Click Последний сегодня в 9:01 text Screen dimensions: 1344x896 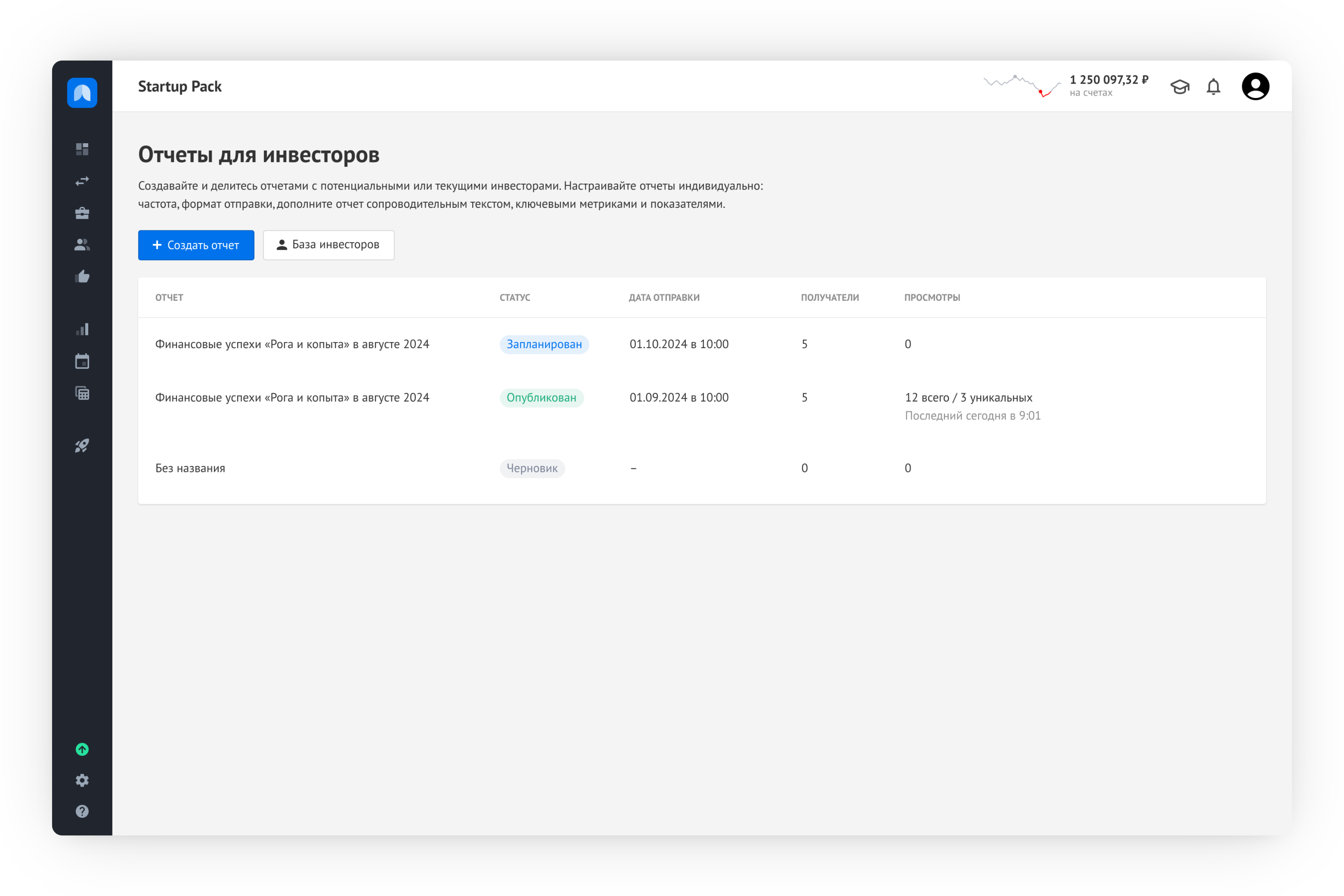973,416
